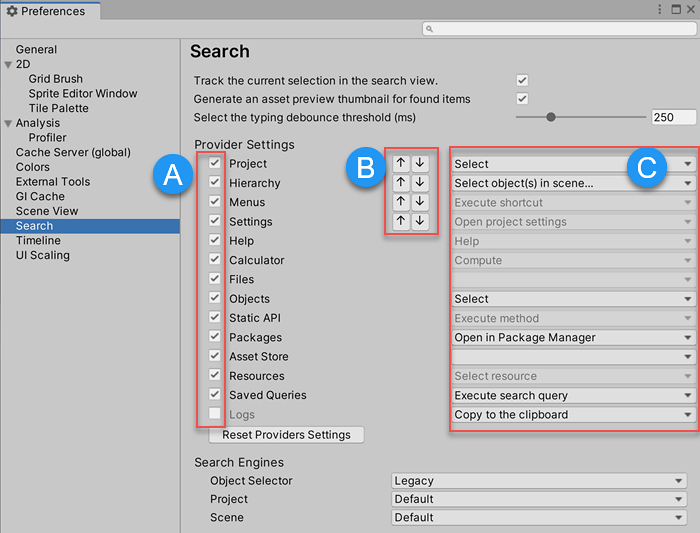Open Cache Server (global) preferences
Viewport: 700px width, 533px height.
pyautogui.click(x=73, y=152)
